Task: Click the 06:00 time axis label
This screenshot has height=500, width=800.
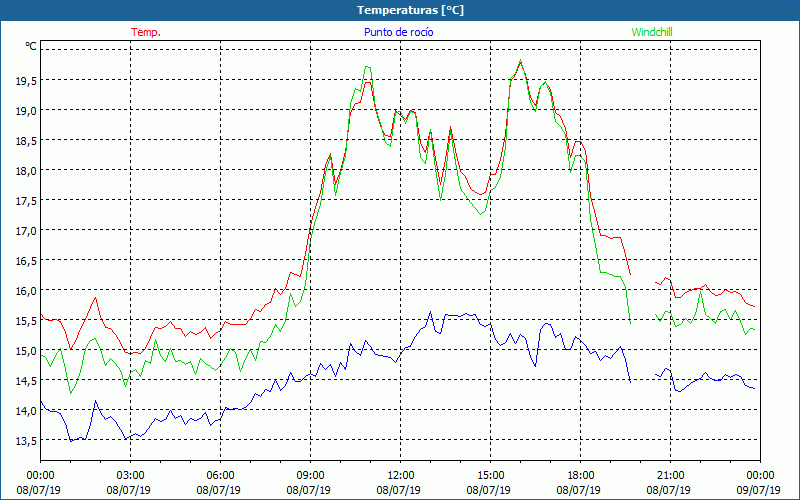Action: pos(220,476)
